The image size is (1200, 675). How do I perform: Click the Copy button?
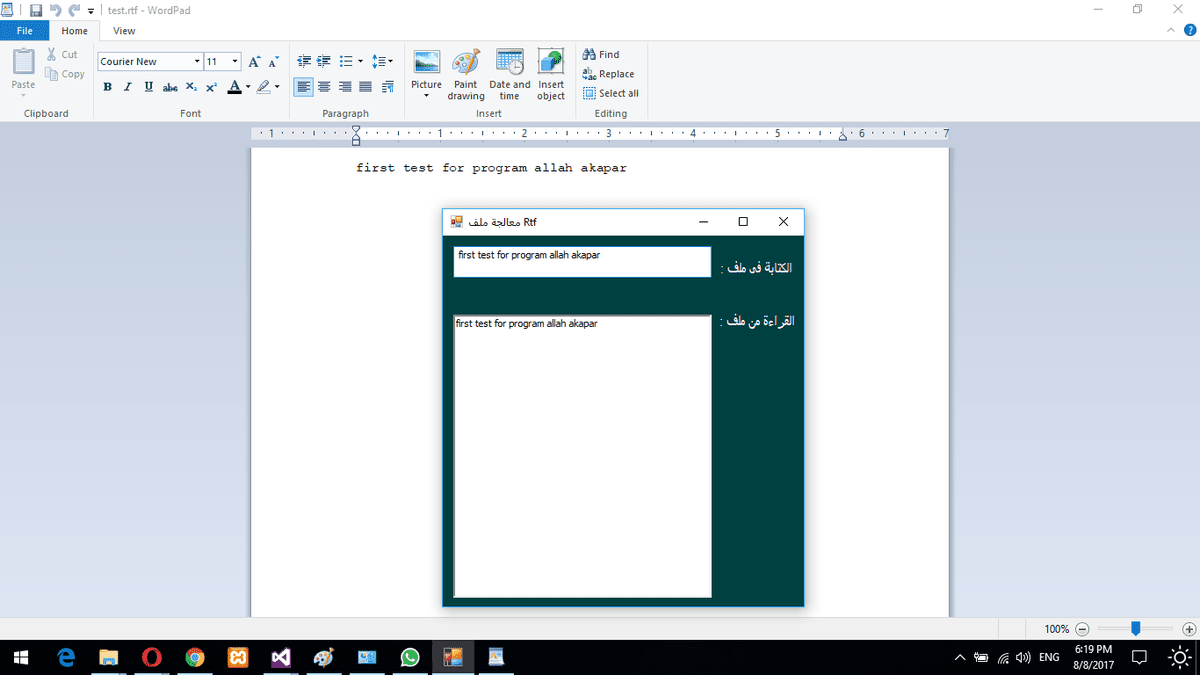[x=65, y=74]
